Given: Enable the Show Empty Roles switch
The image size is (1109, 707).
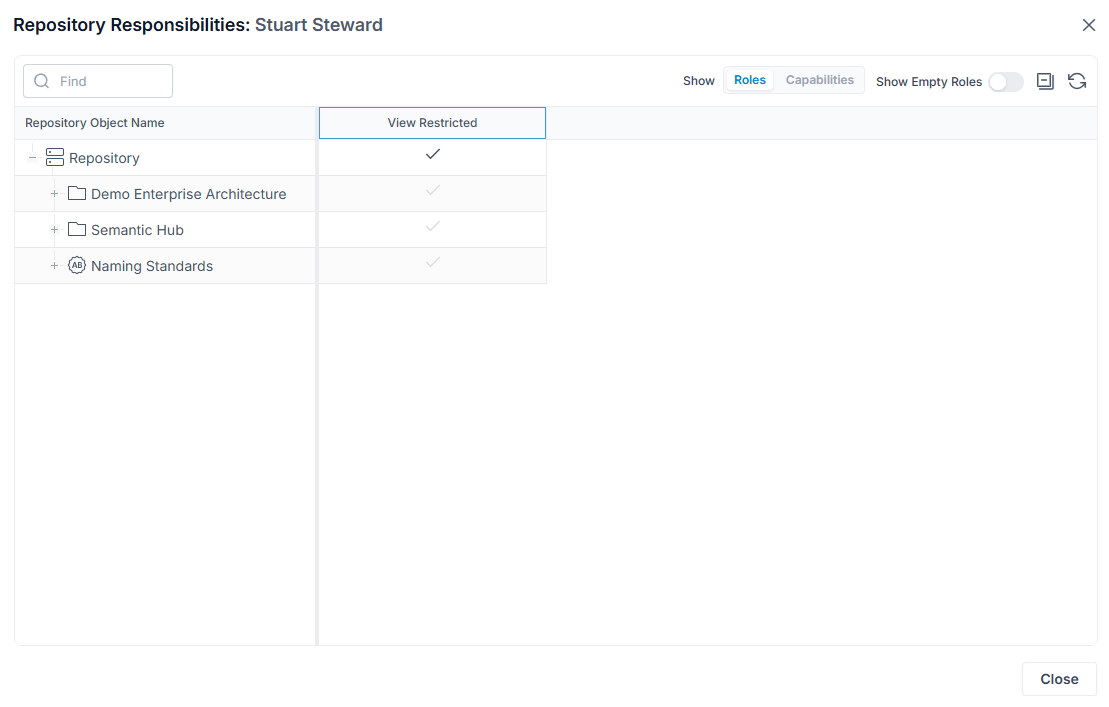Looking at the screenshot, I should [1006, 82].
